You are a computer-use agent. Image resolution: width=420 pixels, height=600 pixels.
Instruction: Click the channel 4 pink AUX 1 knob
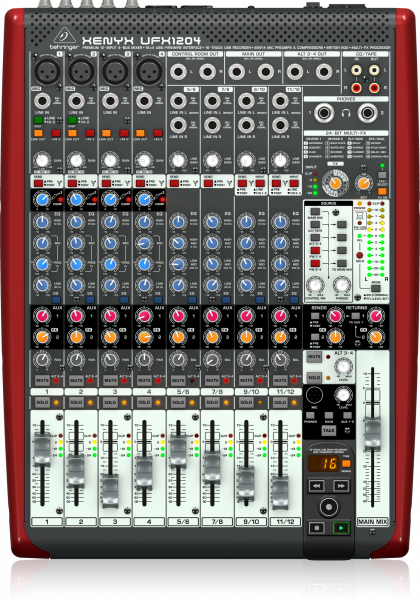pos(144,316)
